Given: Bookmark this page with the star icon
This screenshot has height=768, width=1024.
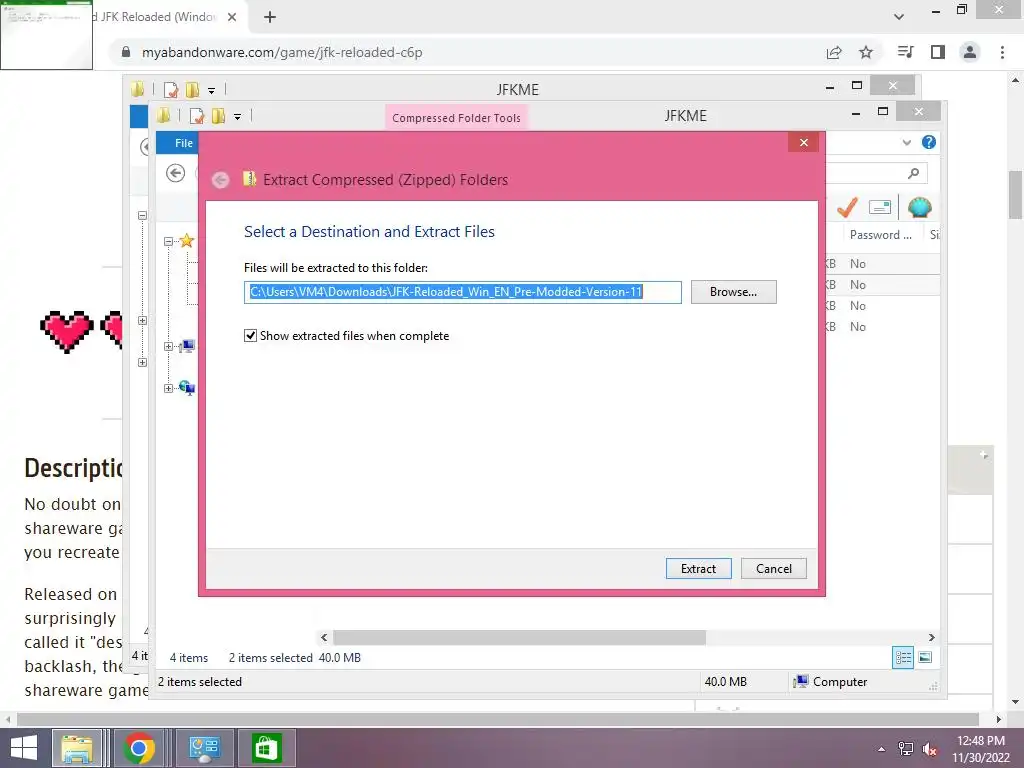Looking at the screenshot, I should point(866,52).
